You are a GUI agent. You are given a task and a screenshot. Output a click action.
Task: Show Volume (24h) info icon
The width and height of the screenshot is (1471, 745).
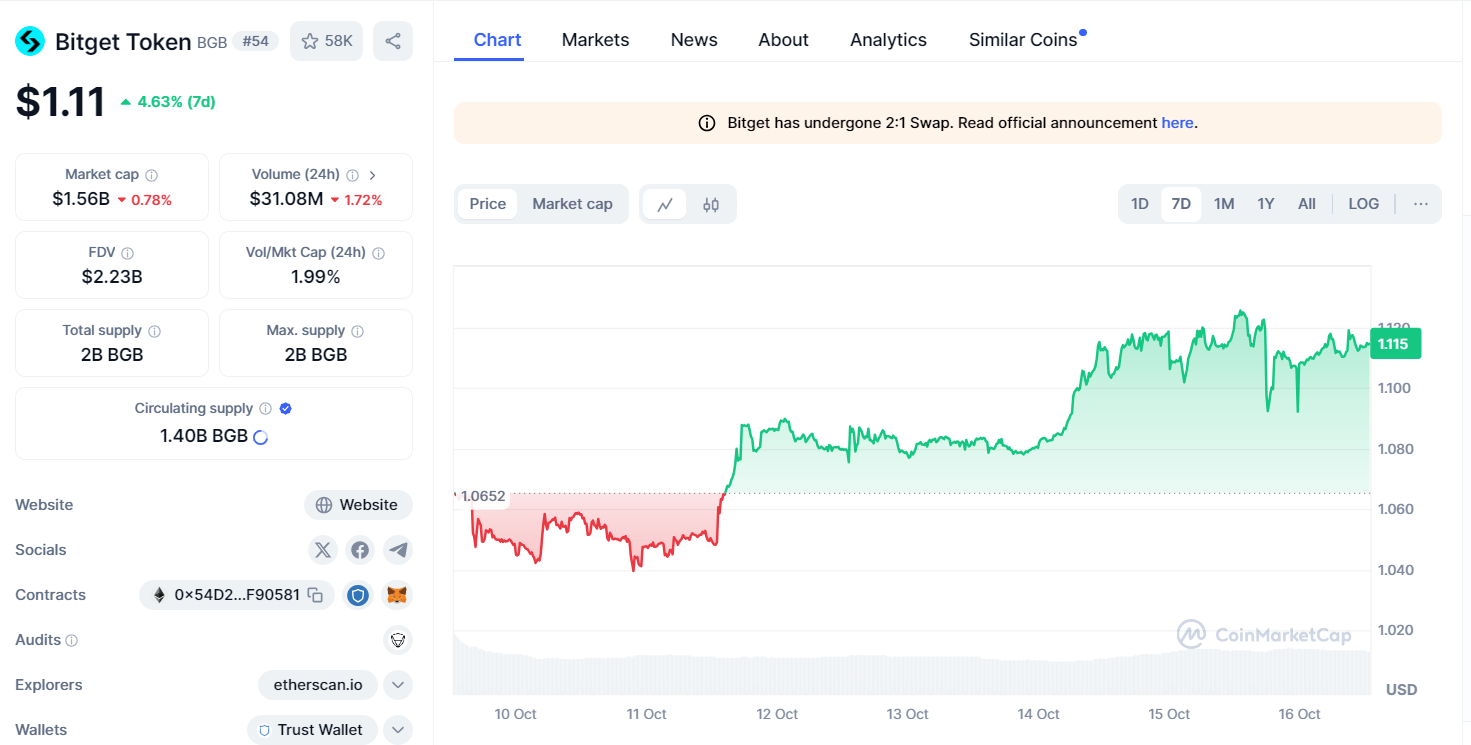(352, 175)
